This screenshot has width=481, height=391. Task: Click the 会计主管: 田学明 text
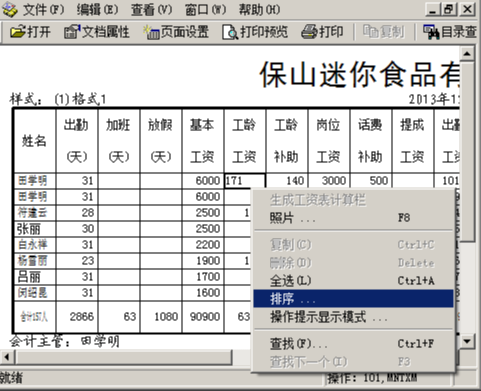click(x=64, y=341)
